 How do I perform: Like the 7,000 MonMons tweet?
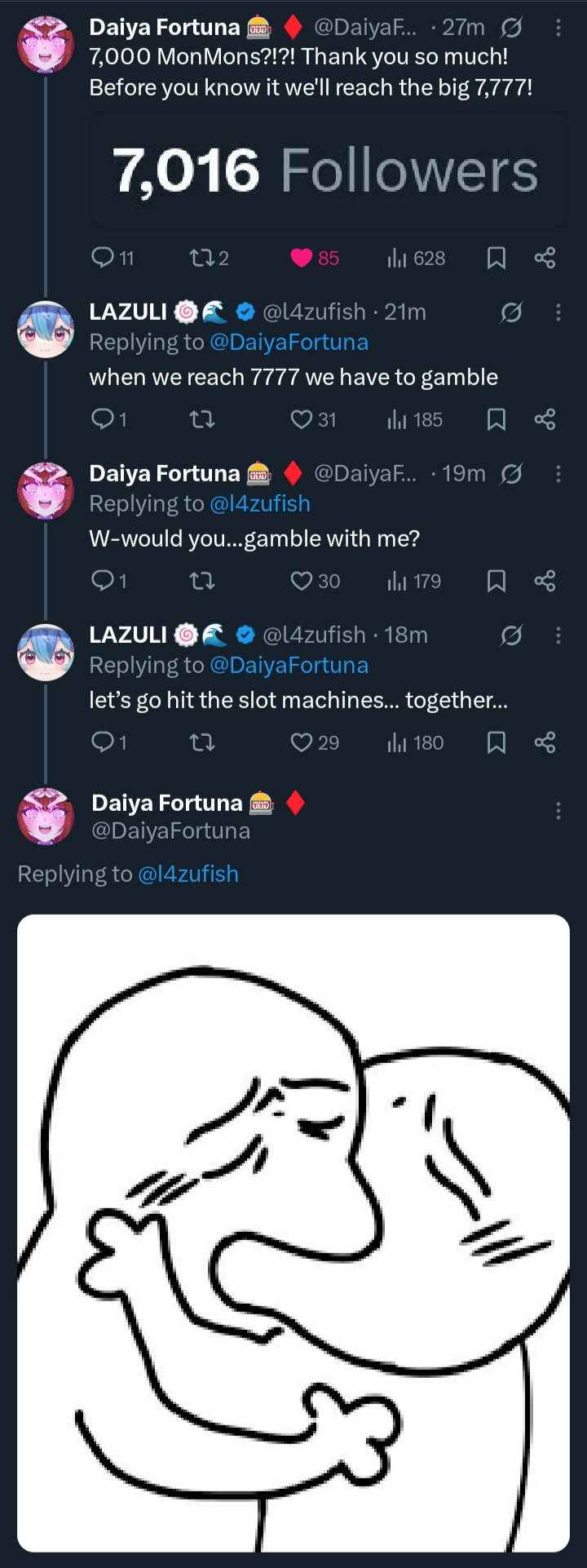point(302,259)
